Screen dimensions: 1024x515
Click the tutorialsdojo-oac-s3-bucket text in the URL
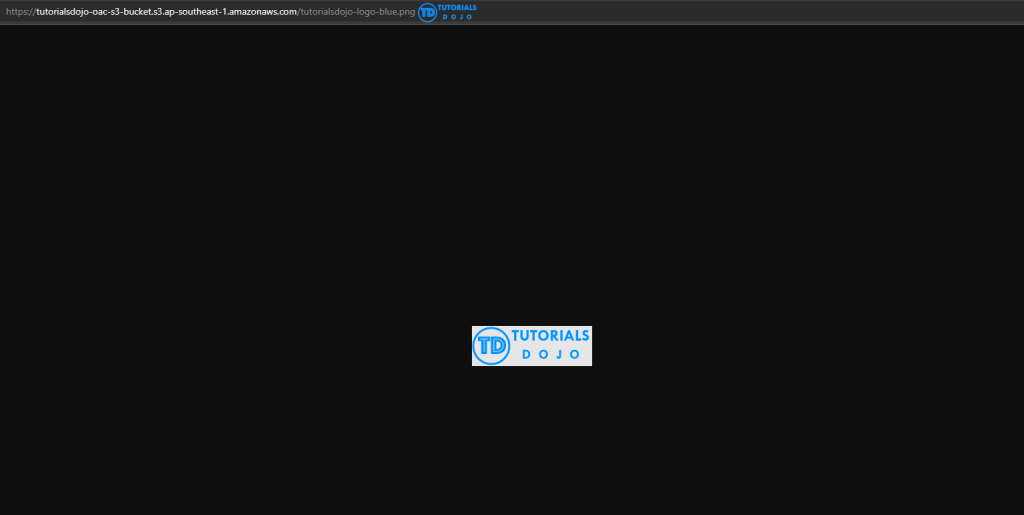pos(92,12)
